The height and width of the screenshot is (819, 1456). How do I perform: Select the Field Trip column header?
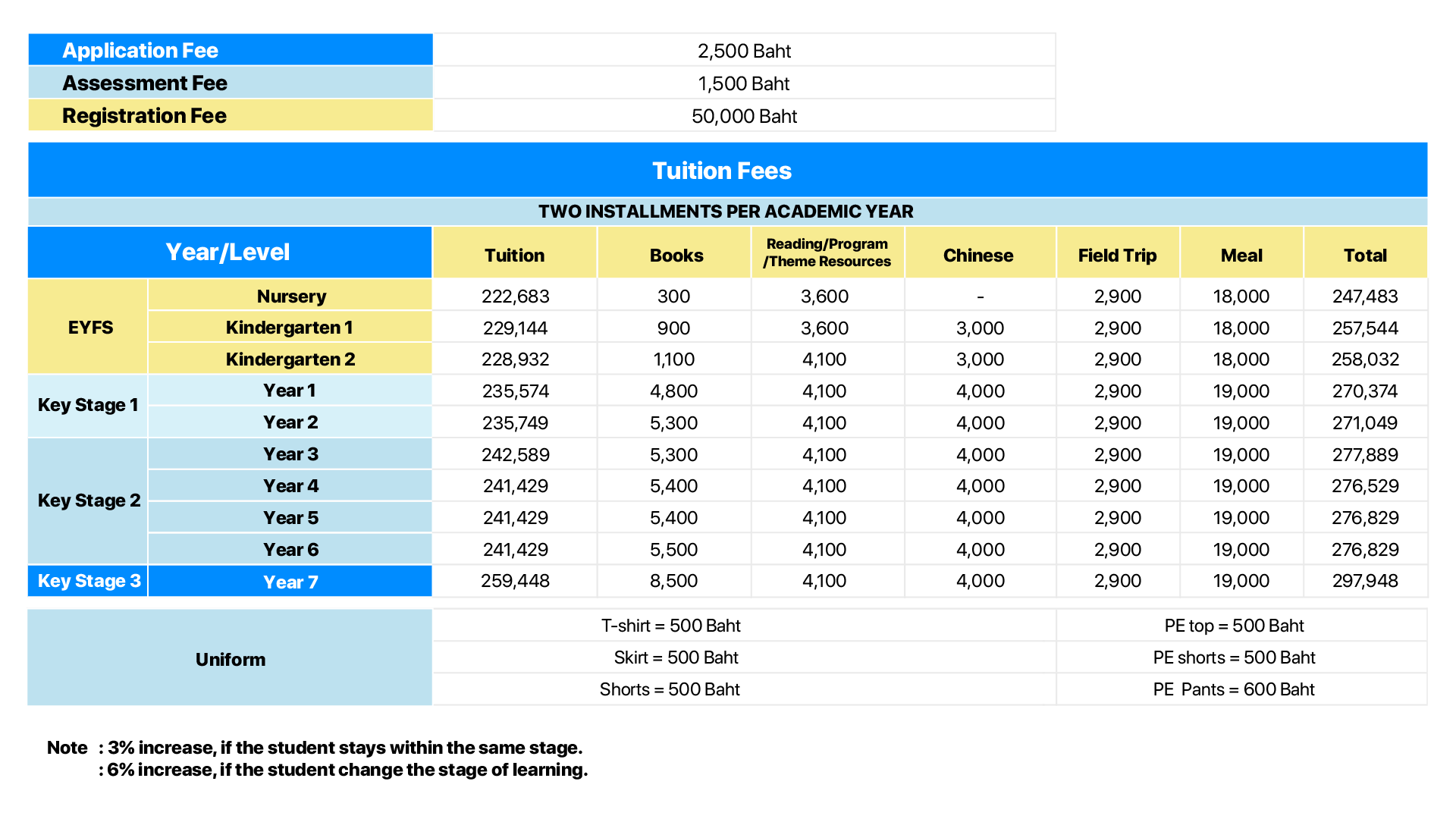coord(1117,256)
